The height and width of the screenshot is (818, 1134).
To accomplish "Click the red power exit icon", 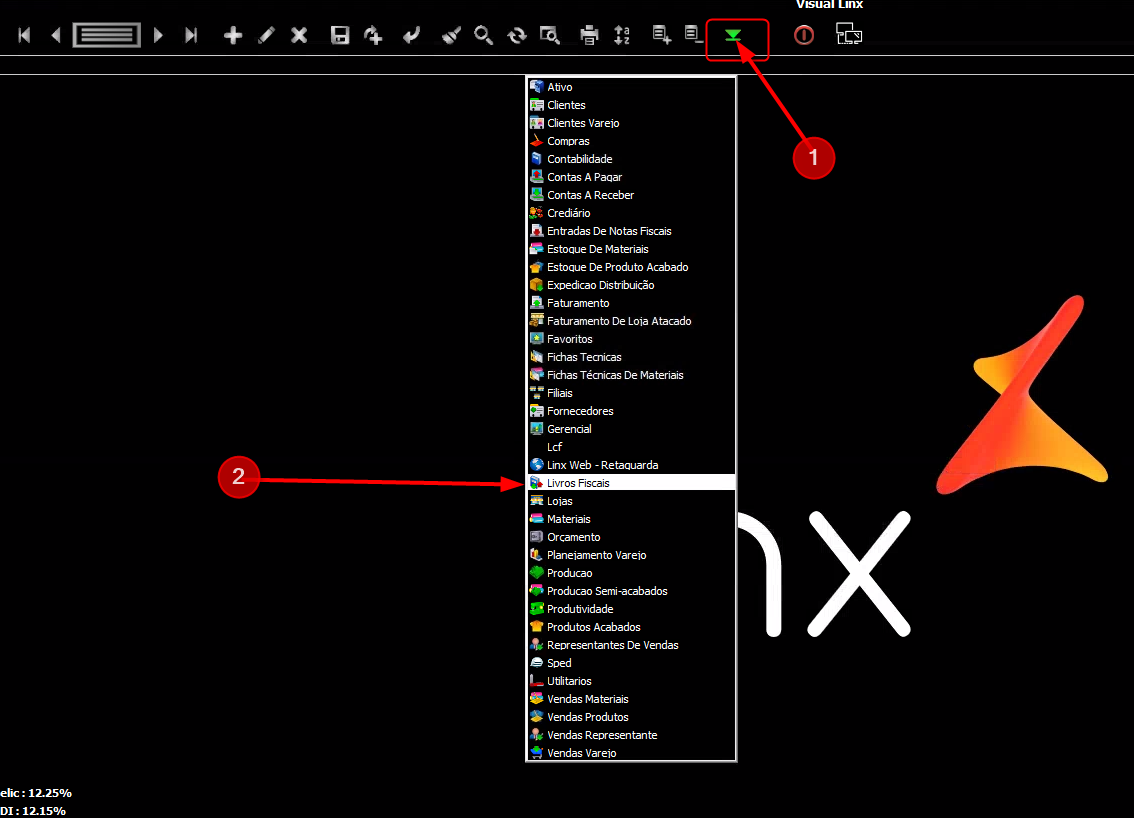I will coord(803,35).
